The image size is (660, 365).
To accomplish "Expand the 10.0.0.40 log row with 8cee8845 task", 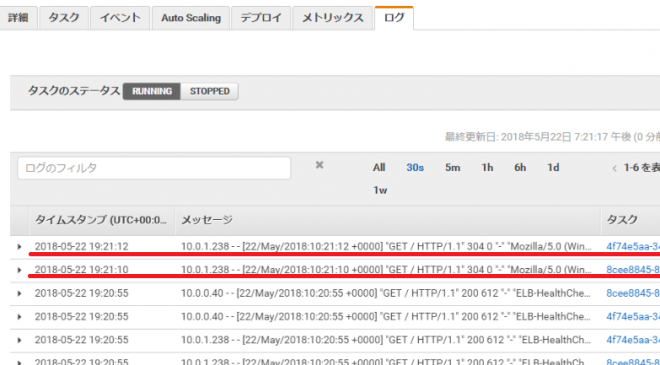I will 19,293.
